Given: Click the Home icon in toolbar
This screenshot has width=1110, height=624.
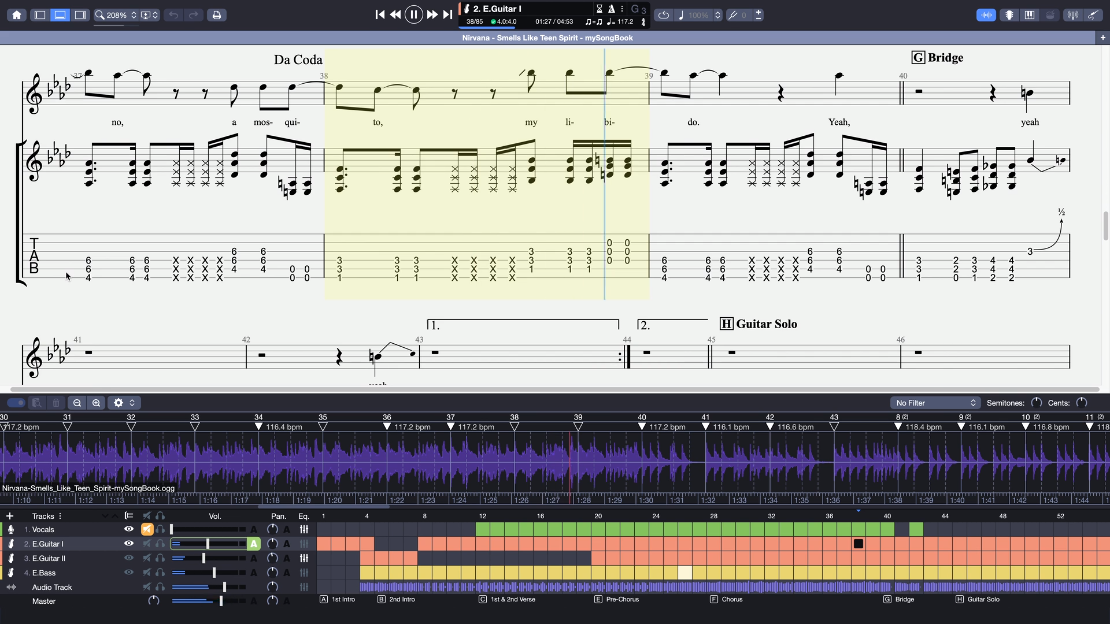Looking at the screenshot, I should pyautogui.click(x=16, y=15).
